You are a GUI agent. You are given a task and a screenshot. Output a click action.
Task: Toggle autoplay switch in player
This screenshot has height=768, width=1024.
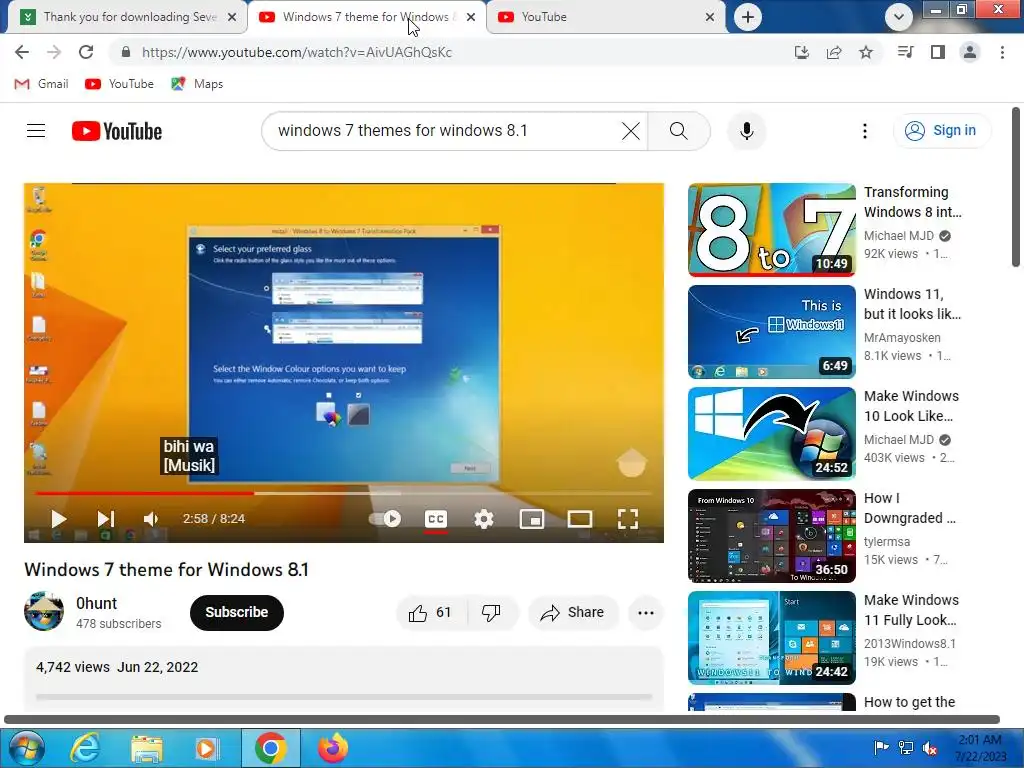click(x=386, y=519)
